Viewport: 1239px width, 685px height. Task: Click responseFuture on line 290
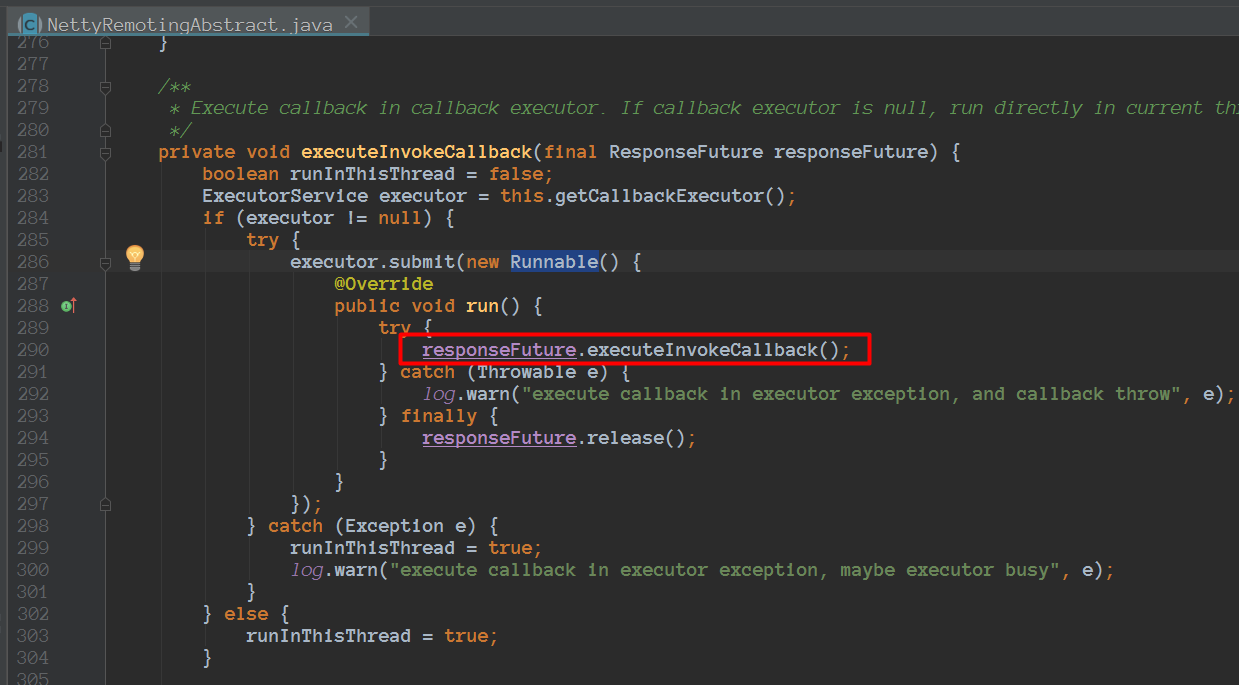499,350
